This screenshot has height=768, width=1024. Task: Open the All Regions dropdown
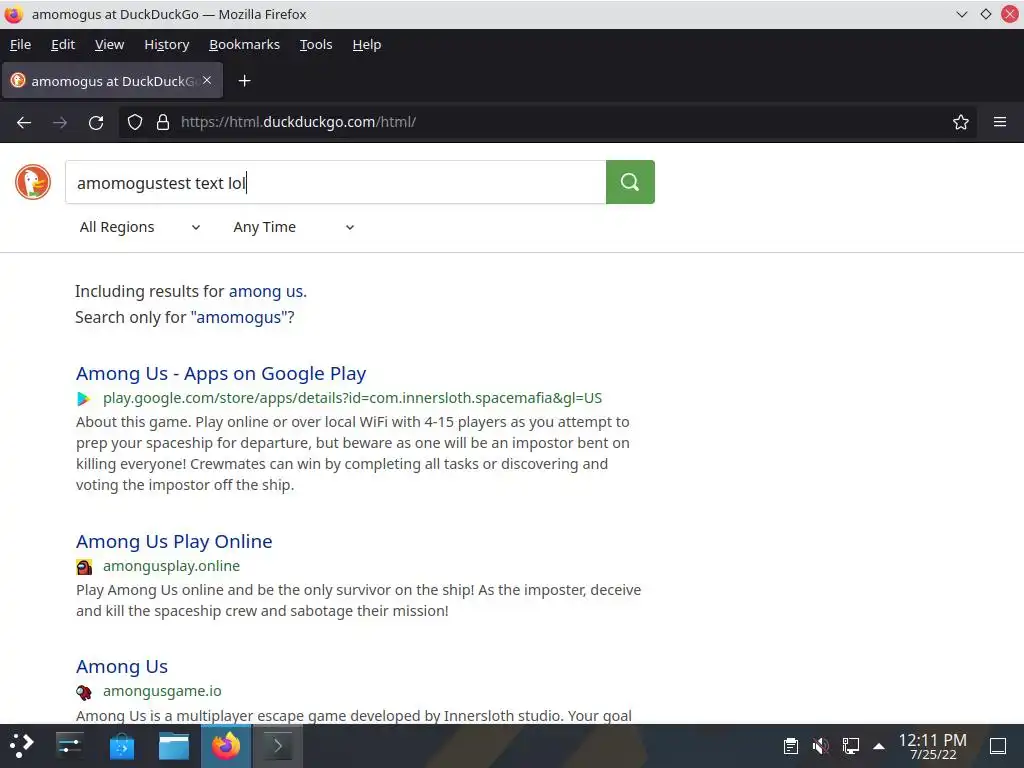coord(139,227)
